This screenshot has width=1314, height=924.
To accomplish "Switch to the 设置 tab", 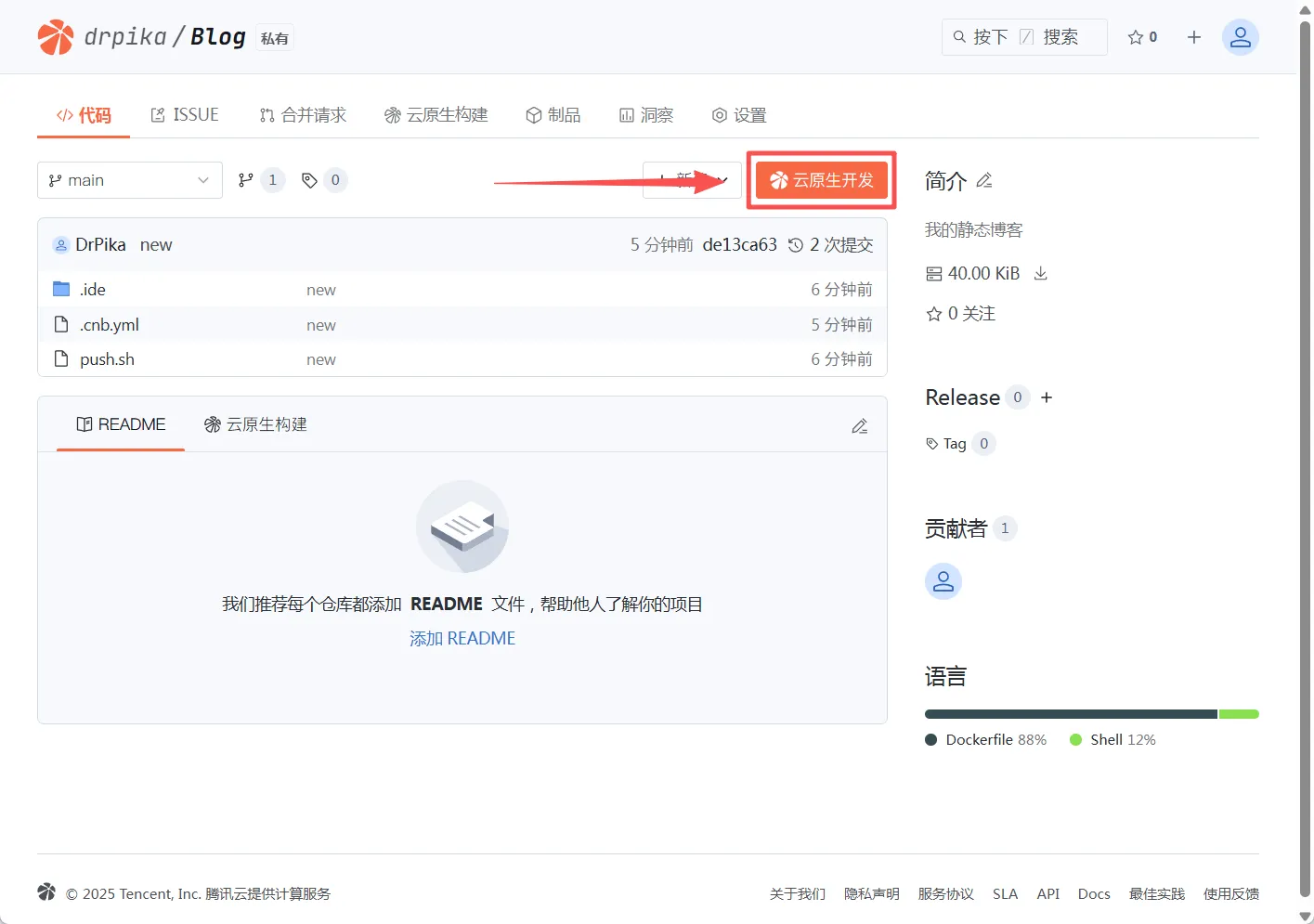I will point(739,115).
